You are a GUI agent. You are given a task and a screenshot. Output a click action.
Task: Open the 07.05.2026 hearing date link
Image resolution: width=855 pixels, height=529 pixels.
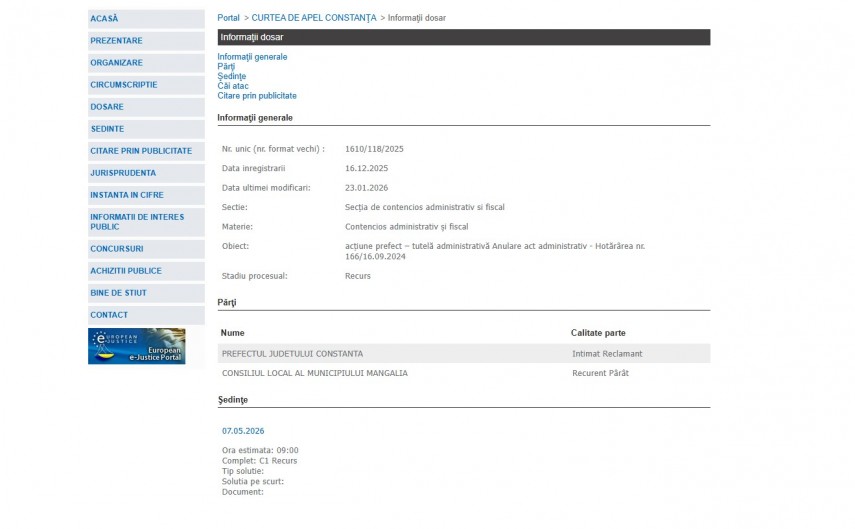(243, 431)
